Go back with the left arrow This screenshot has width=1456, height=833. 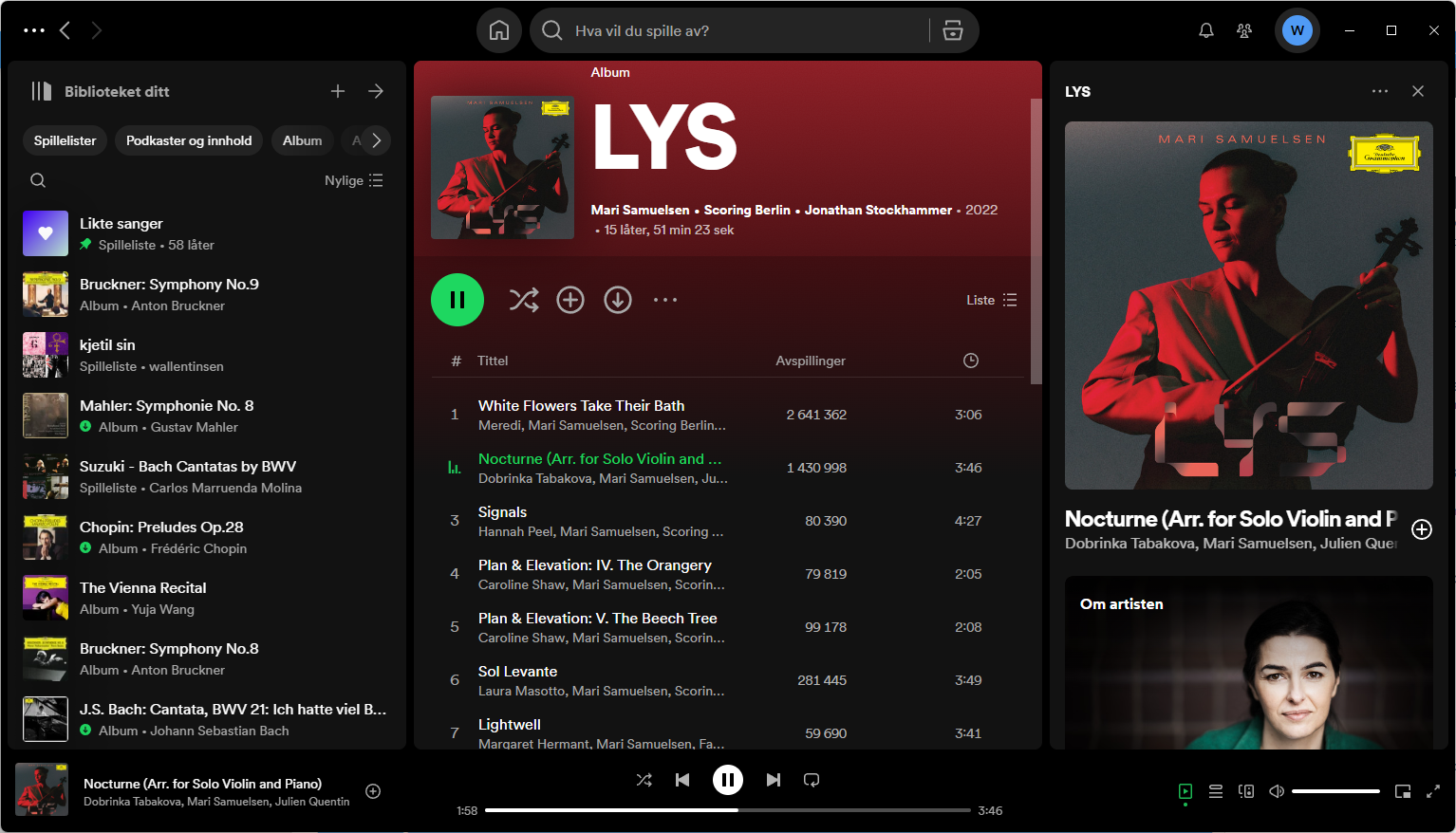pos(65,30)
